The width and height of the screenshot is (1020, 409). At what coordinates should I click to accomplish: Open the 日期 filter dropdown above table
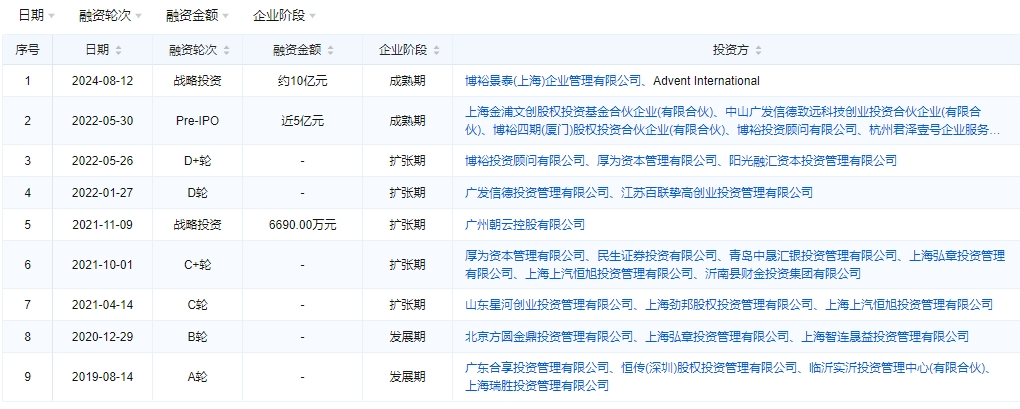coord(36,16)
